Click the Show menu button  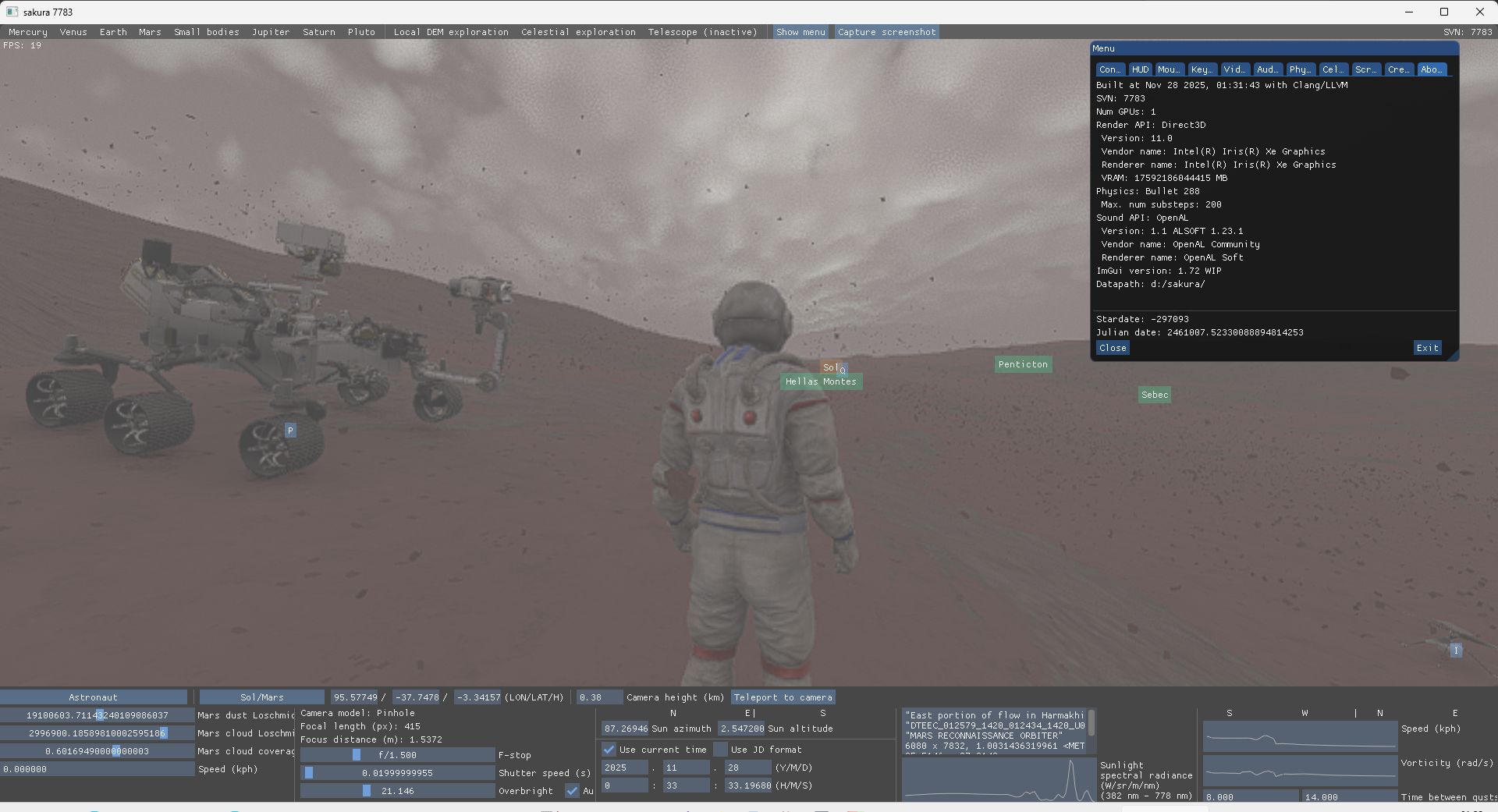(800, 32)
